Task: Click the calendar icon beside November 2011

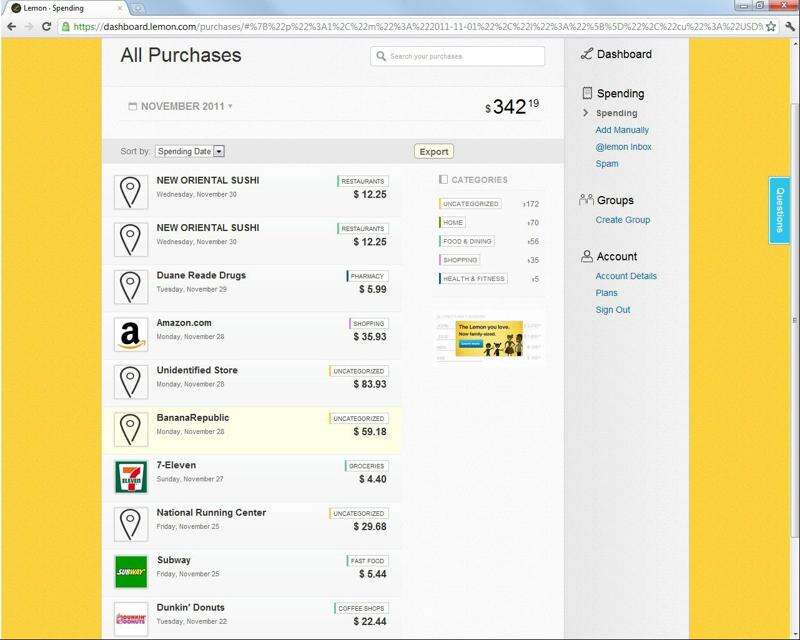Action: (133, 106)
